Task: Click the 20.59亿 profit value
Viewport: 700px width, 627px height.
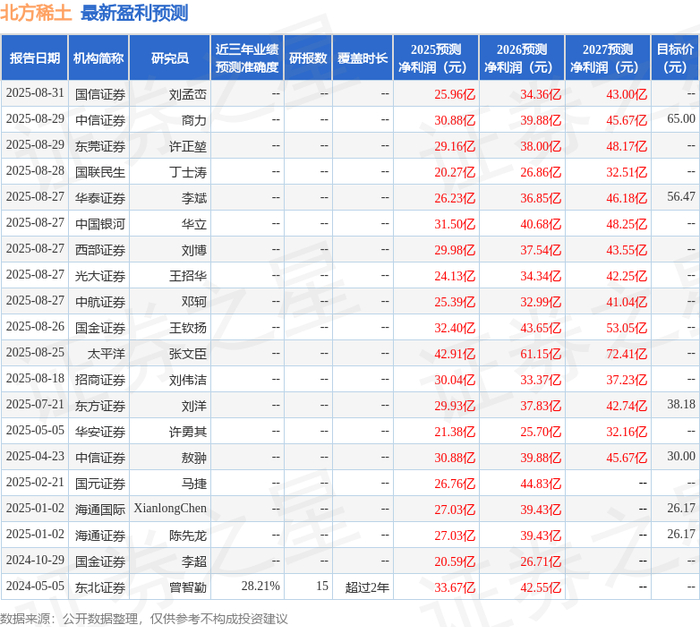Action: (x=455, y=561)
